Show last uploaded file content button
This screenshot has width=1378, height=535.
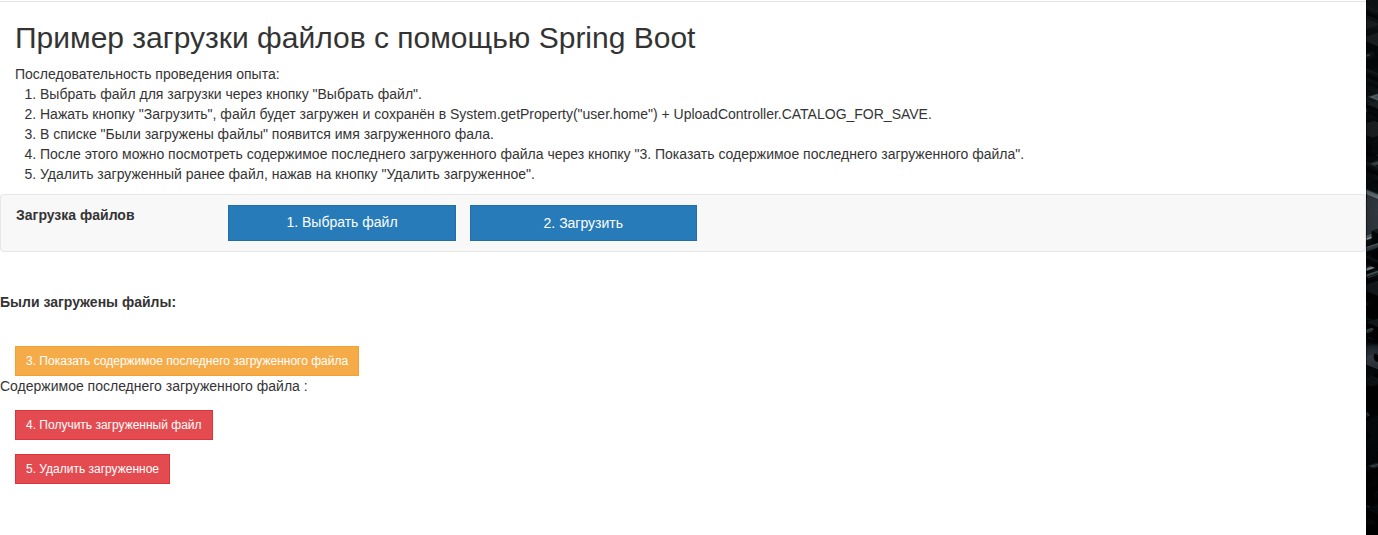[x=187, y=361]
